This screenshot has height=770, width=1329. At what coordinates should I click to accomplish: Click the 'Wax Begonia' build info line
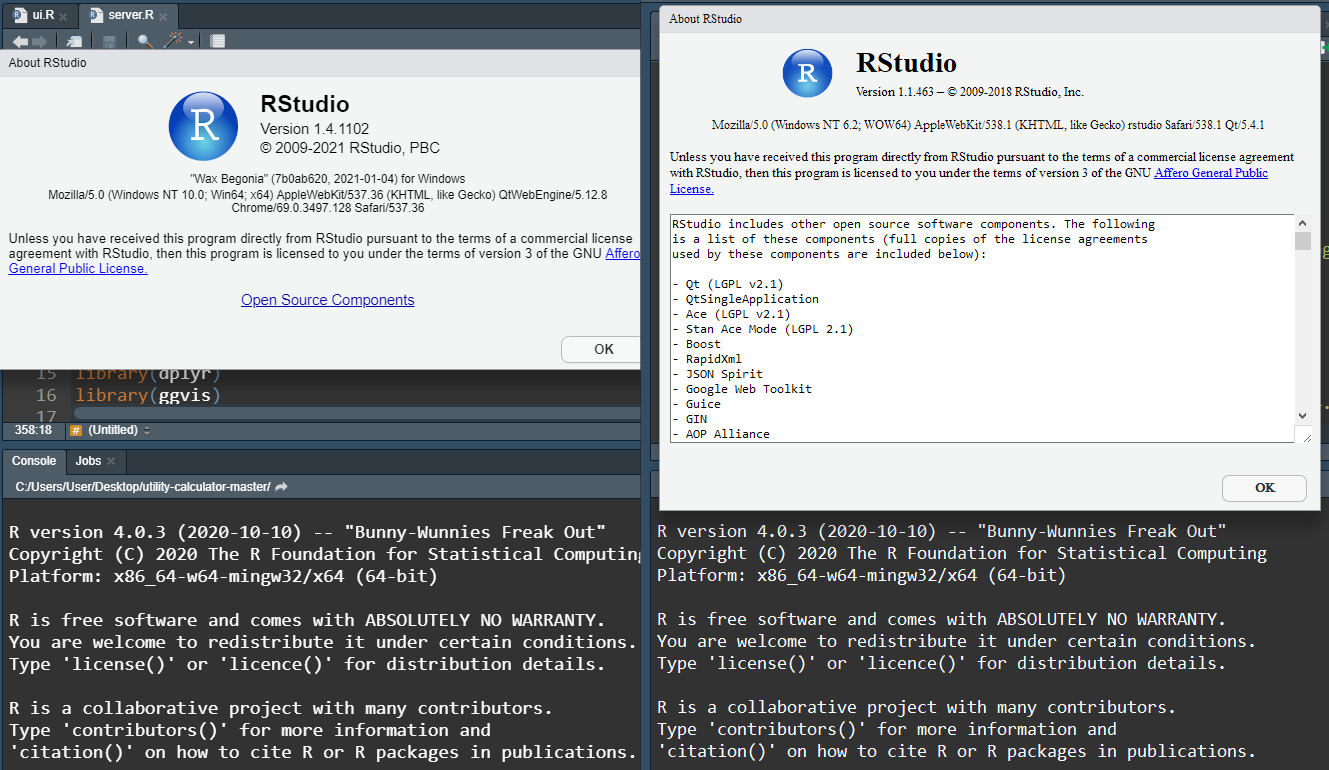[328, 179]
